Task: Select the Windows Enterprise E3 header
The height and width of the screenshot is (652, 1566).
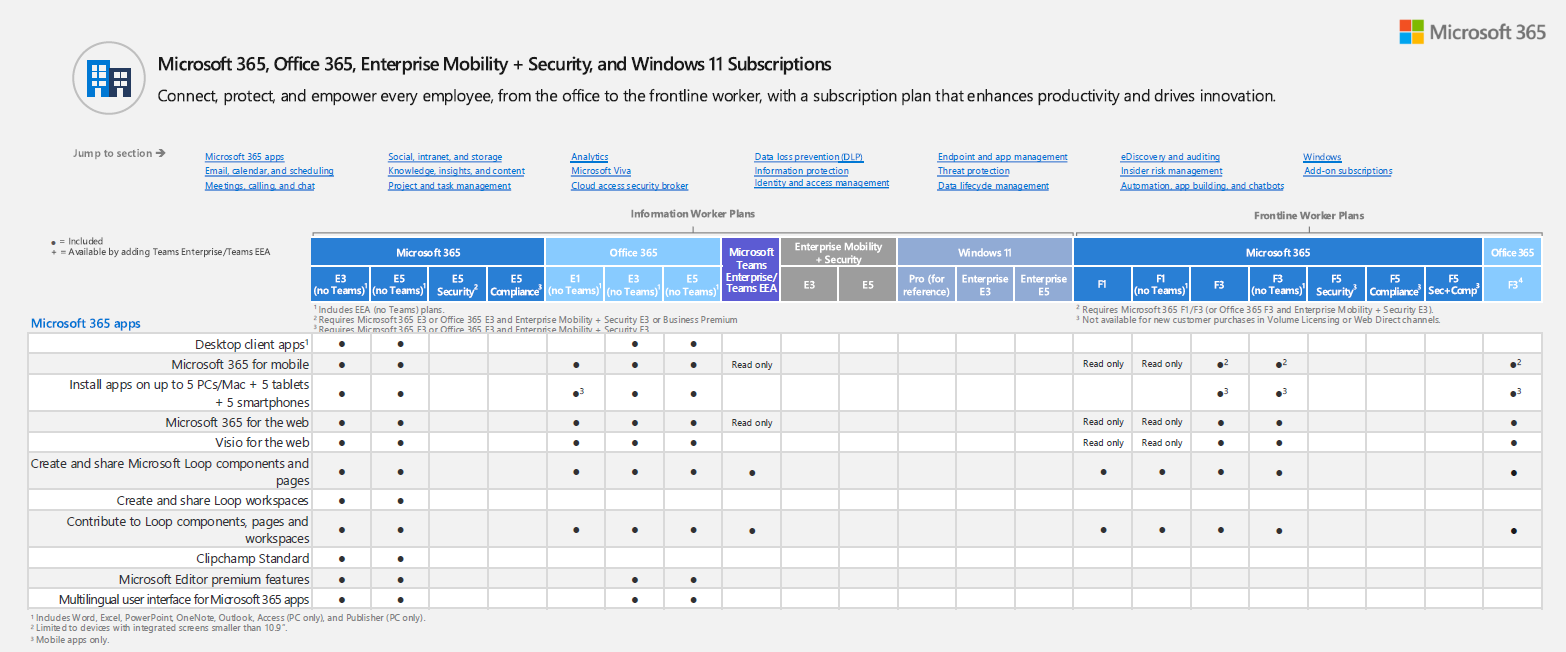Action: tap(984, 284)
